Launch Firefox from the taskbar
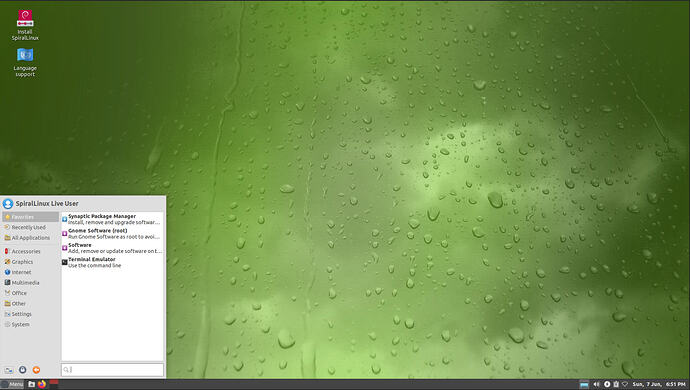690x390 pixels. 42,384
